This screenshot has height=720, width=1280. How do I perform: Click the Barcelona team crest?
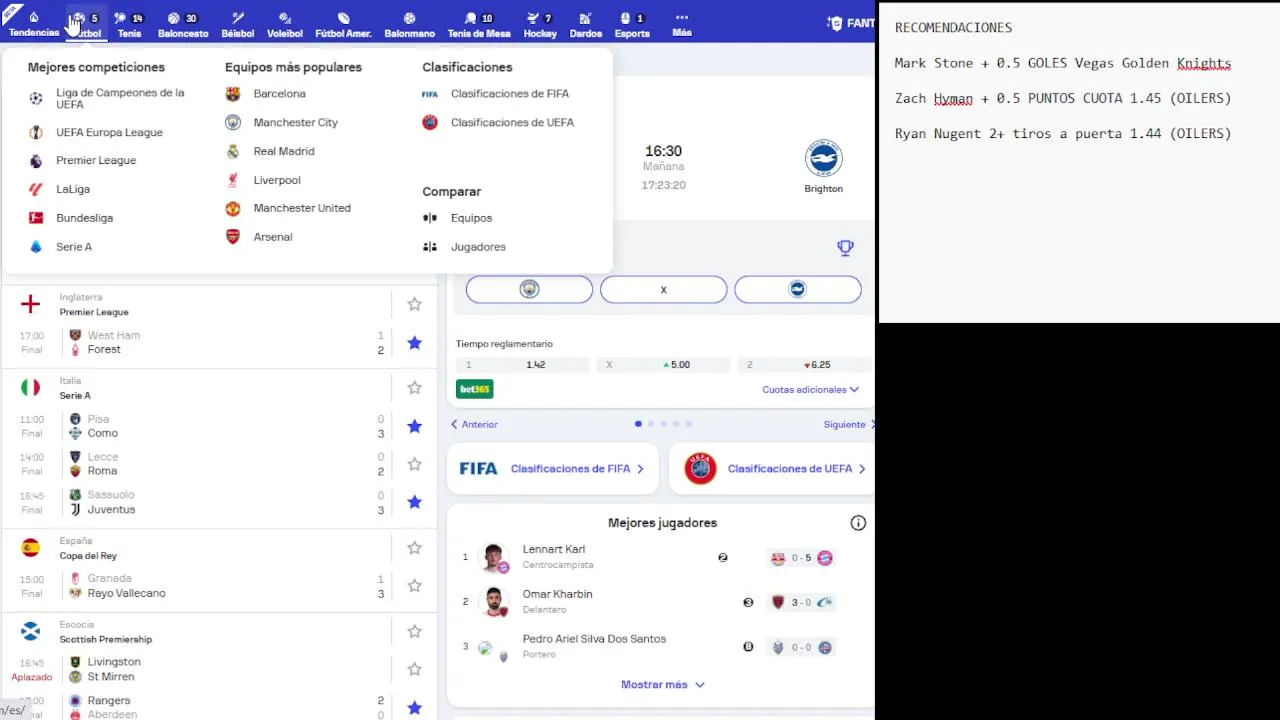[233, 94]
